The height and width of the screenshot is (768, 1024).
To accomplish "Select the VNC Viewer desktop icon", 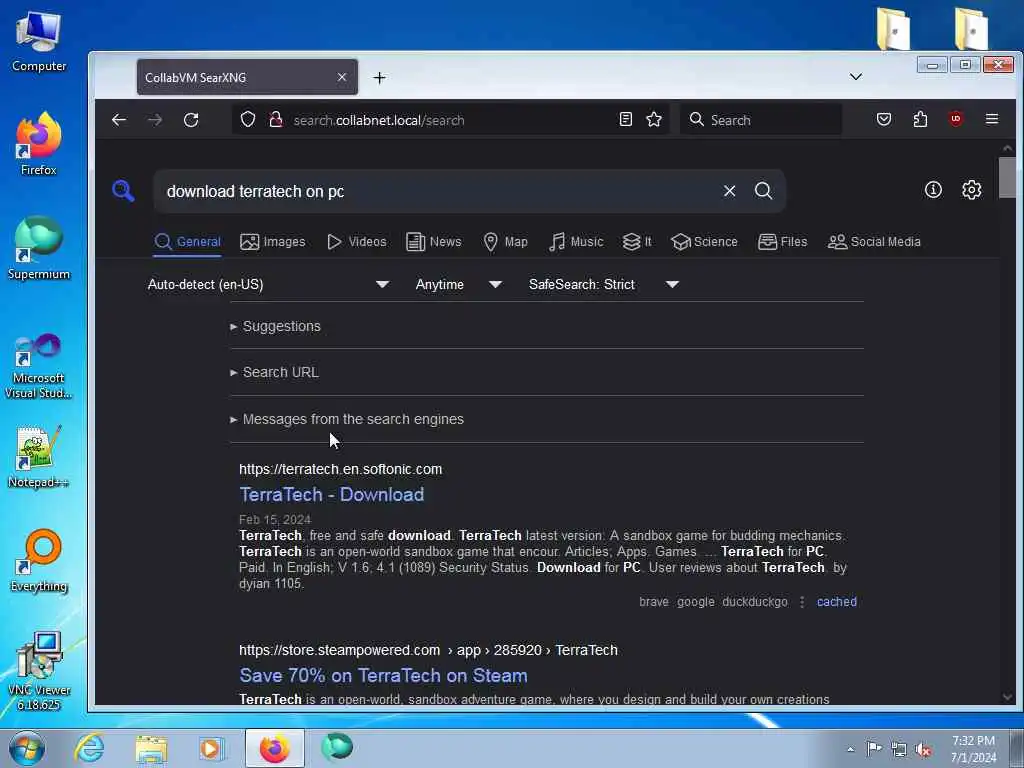I will coord(39,671).
